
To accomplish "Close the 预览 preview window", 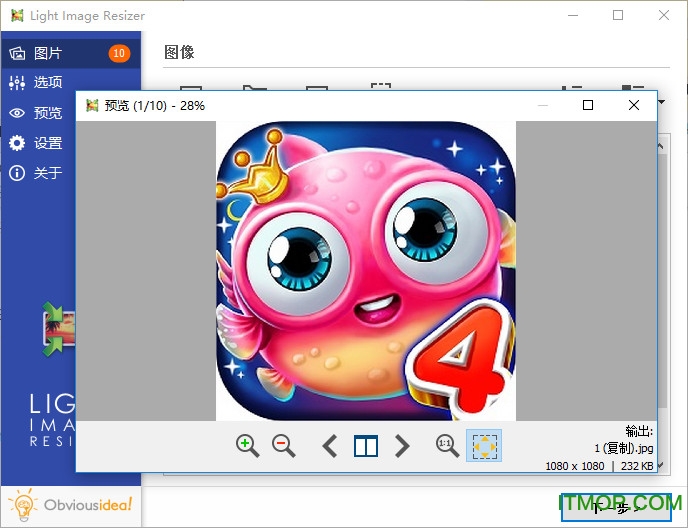I will [x=634, y=105].
